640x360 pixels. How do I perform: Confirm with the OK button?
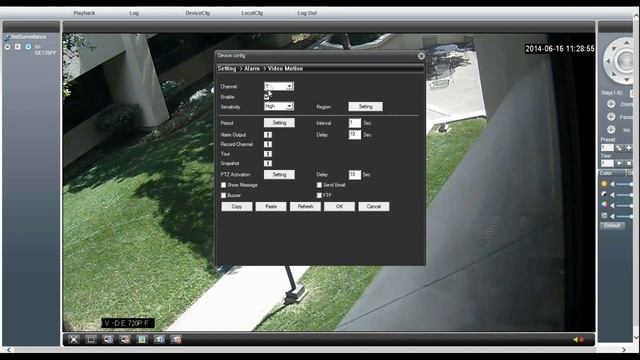[x=340, y=207]
